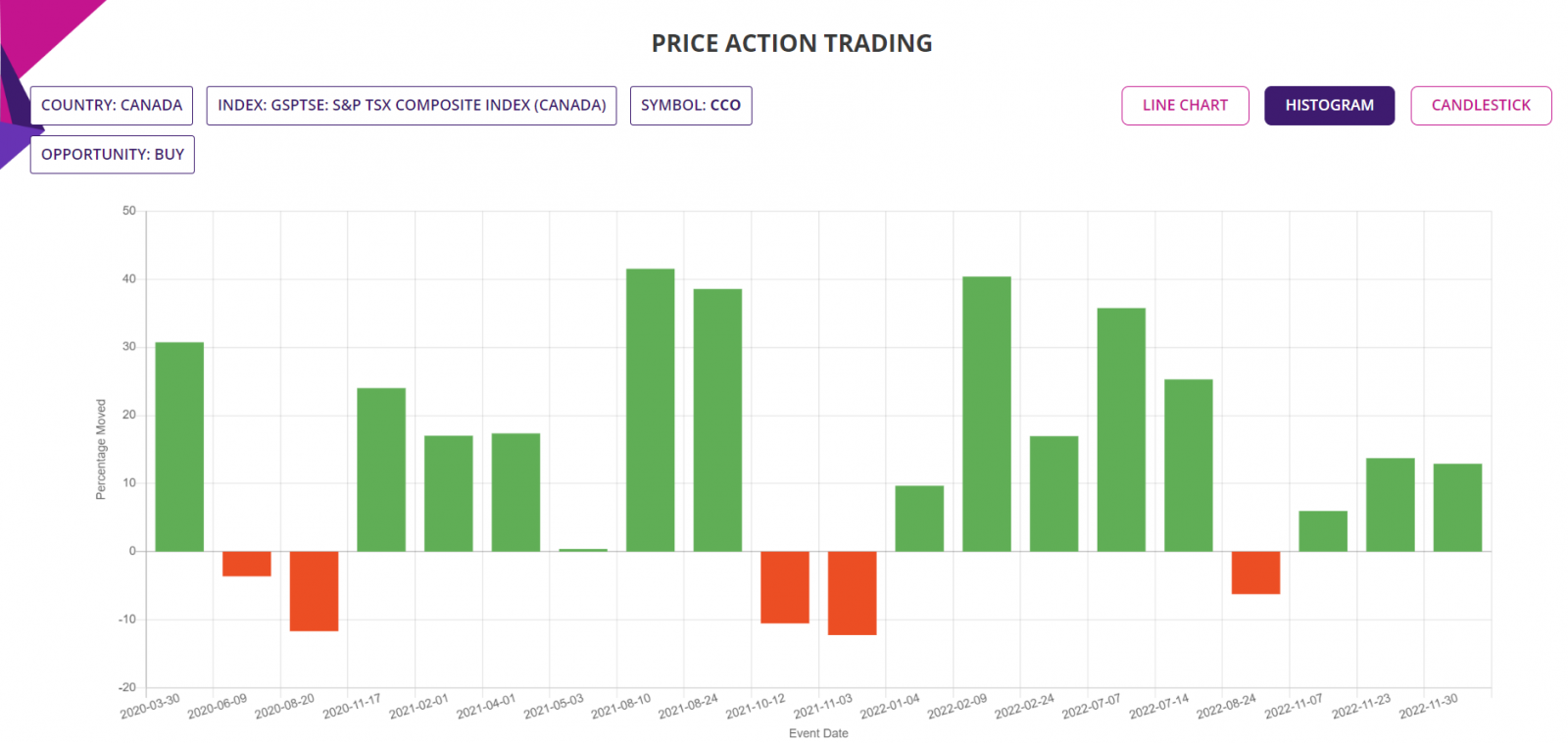Click the Event Date axis title
This screenshot has width=1568, height=743.
[x=818, y=733]
